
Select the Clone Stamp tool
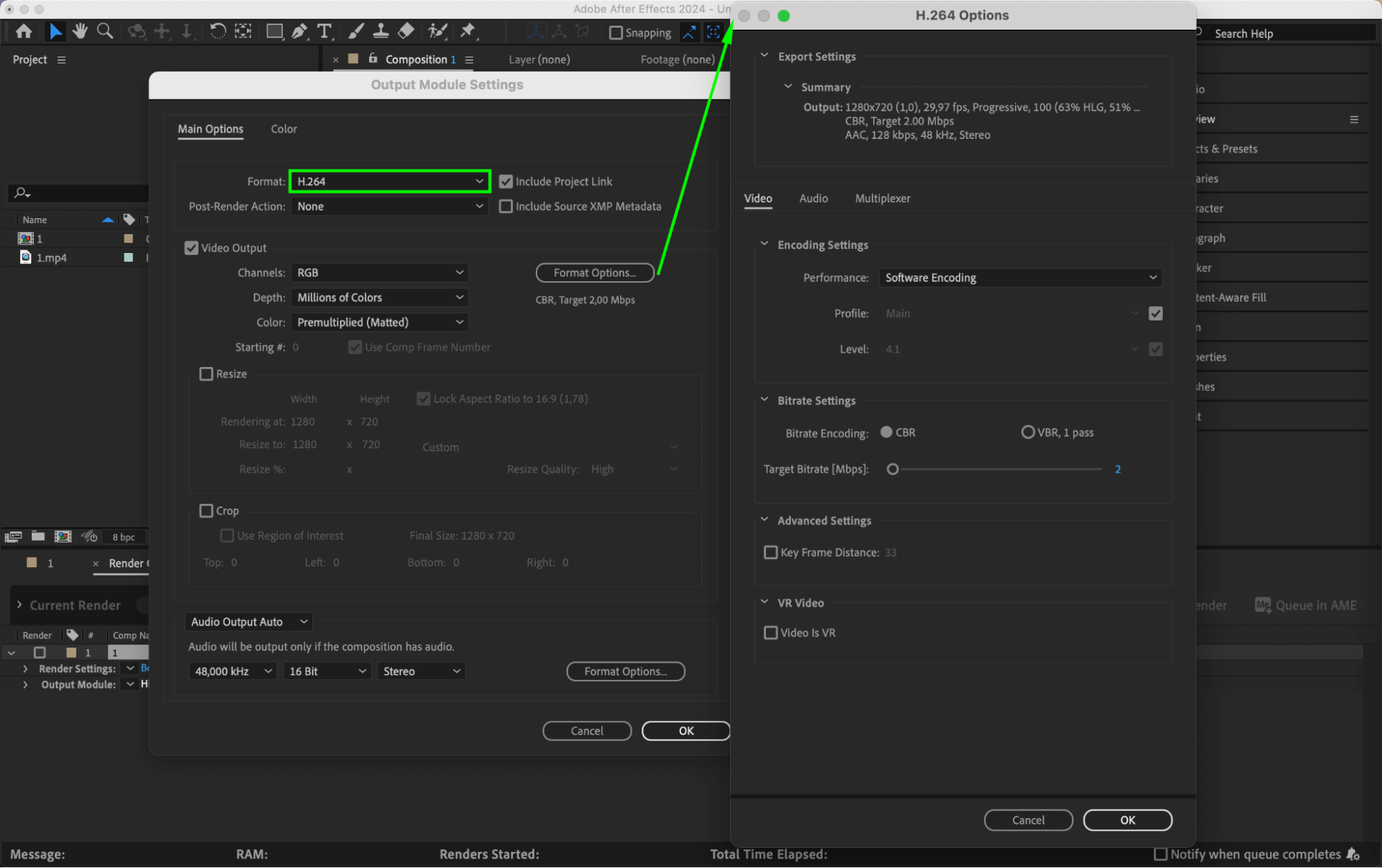pos(380,31)
